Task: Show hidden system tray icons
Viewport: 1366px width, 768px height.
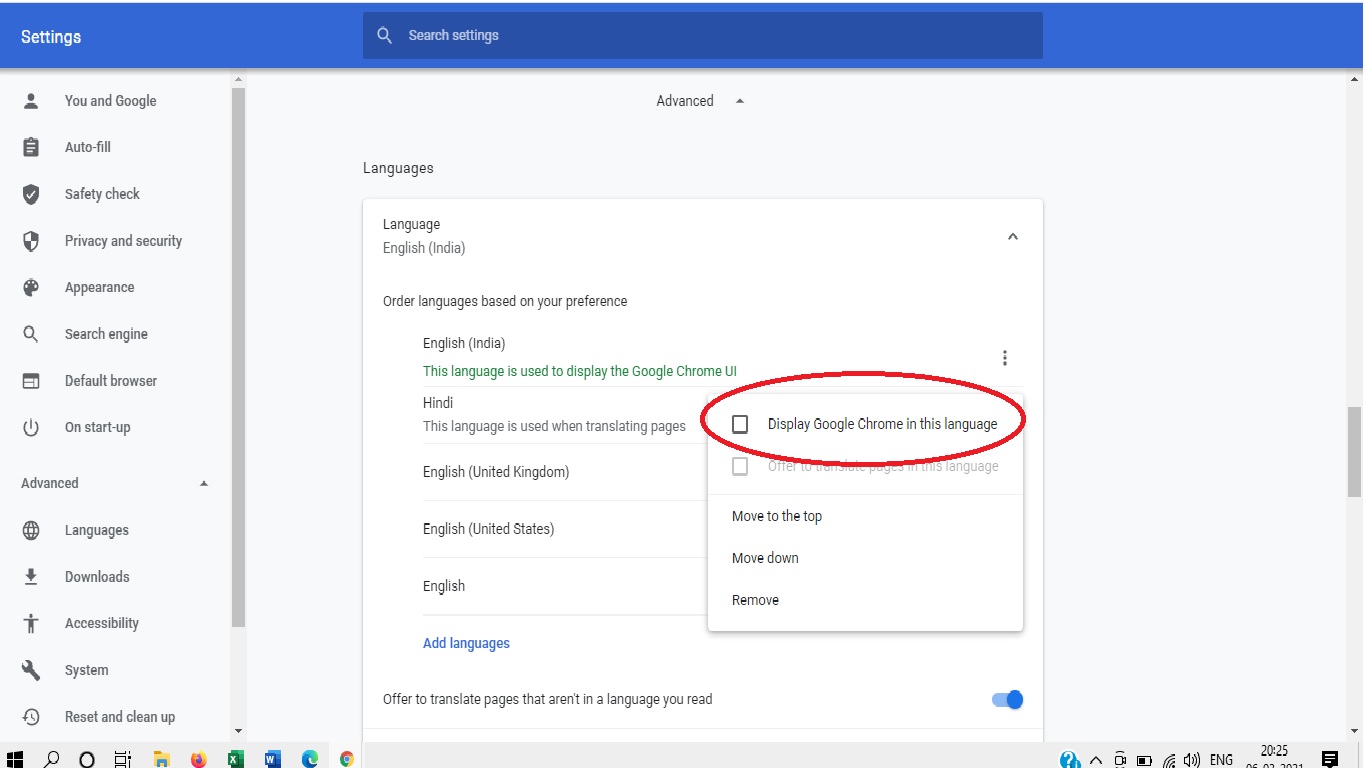Action: coord(1096,760)
